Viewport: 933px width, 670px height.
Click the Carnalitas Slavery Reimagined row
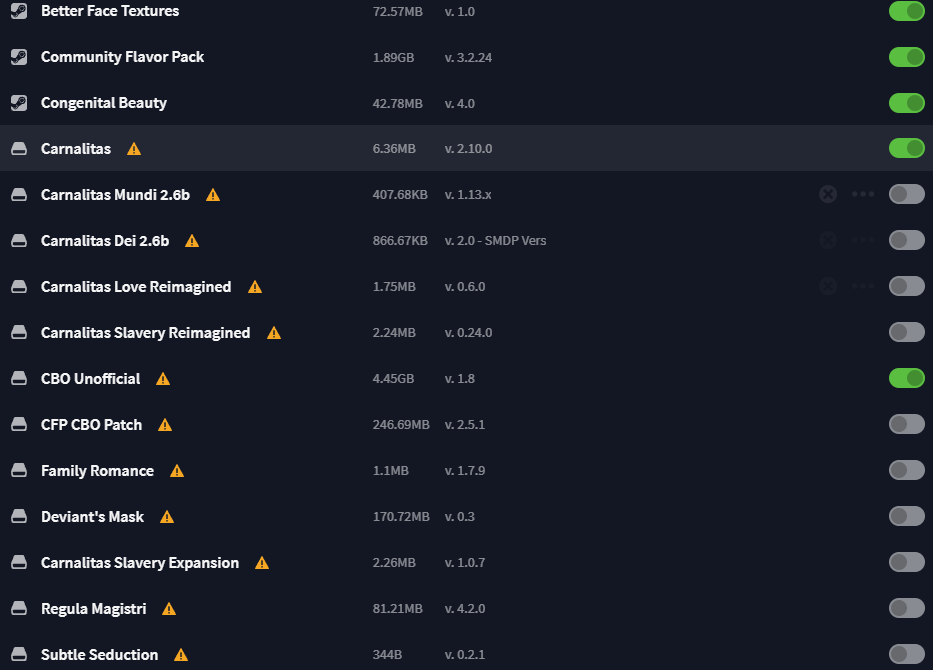[466, 333]
